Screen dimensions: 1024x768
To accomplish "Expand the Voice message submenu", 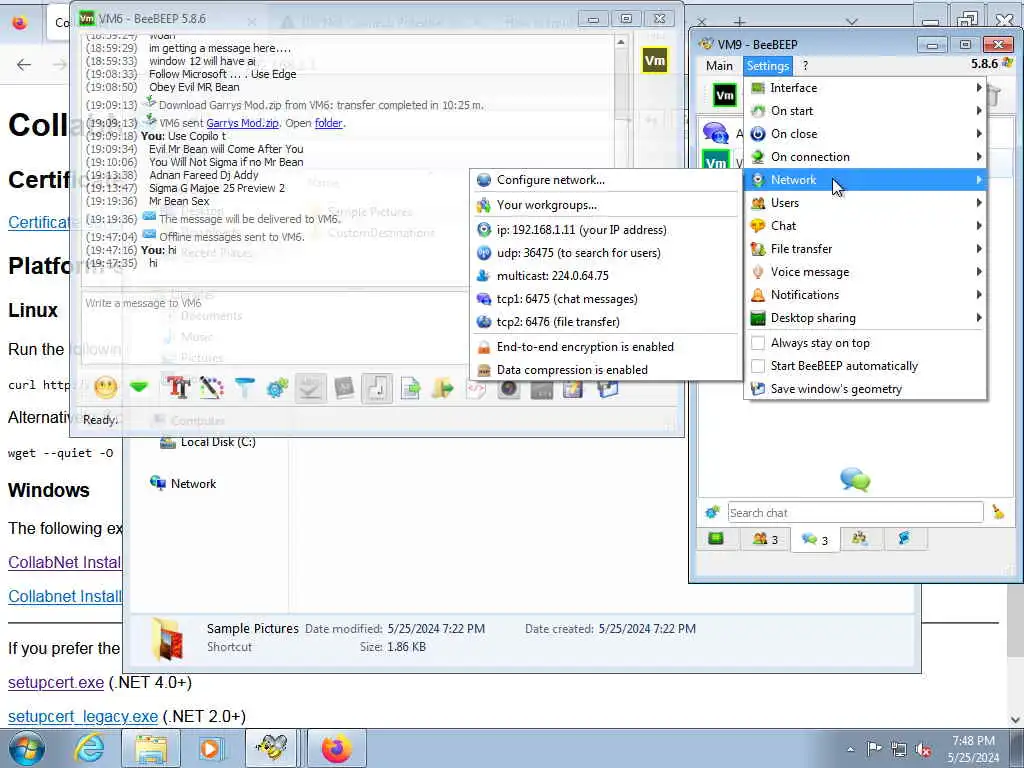I will pyautogui.click(x=865, y=272).
